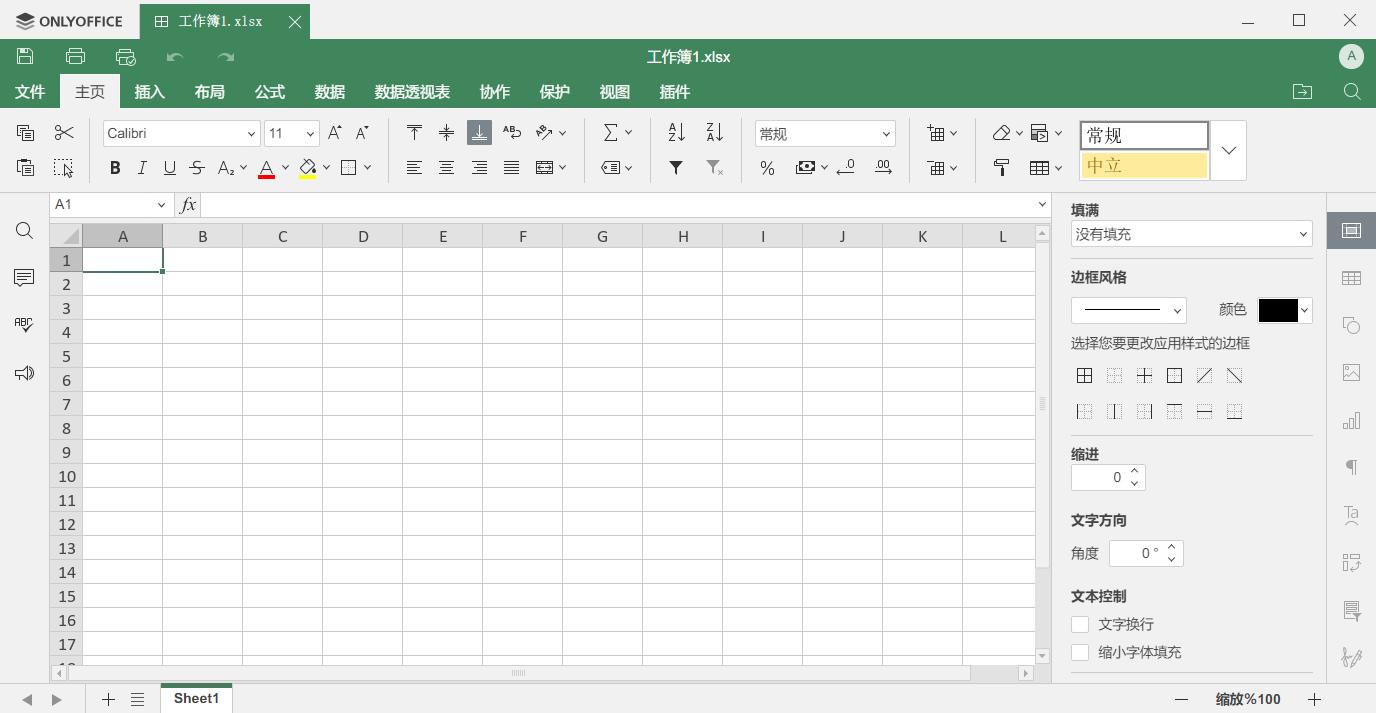
Task: Add a new sheet with plus button
Action: [x=108, y=699]
